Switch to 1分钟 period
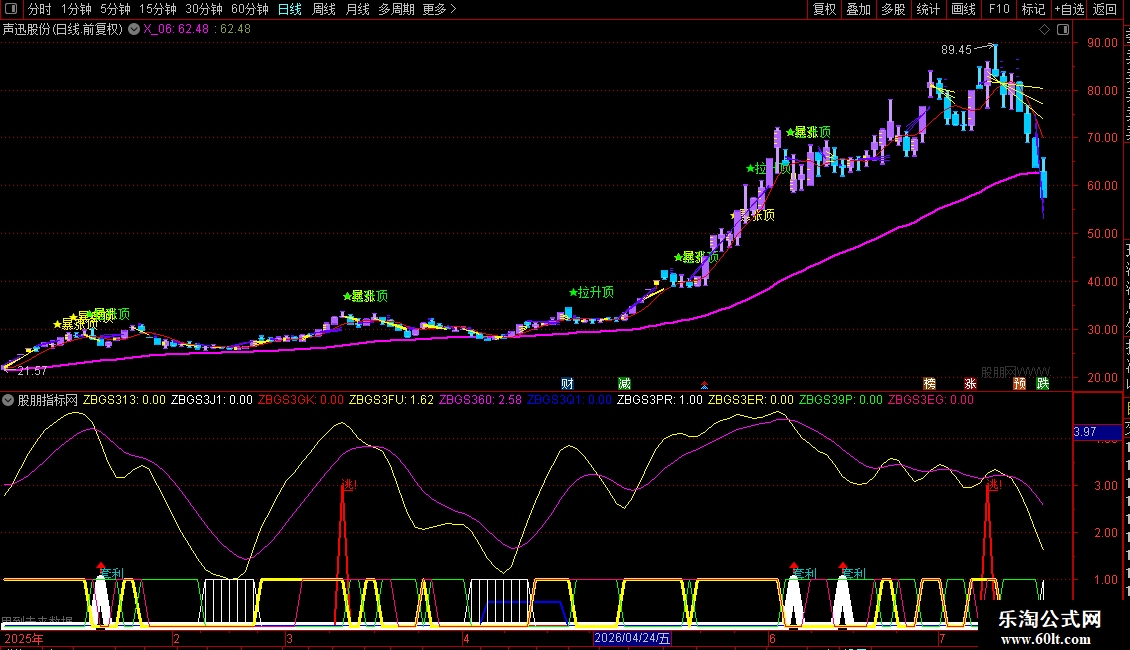This screenshot has height=650, width=1130. coord(76,9)
